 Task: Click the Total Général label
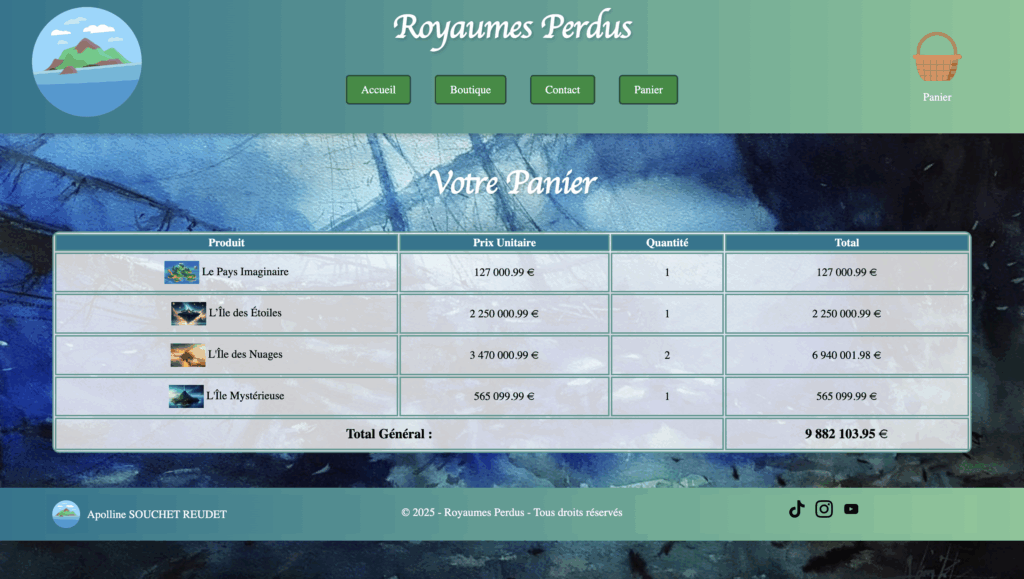pos(389,434)
